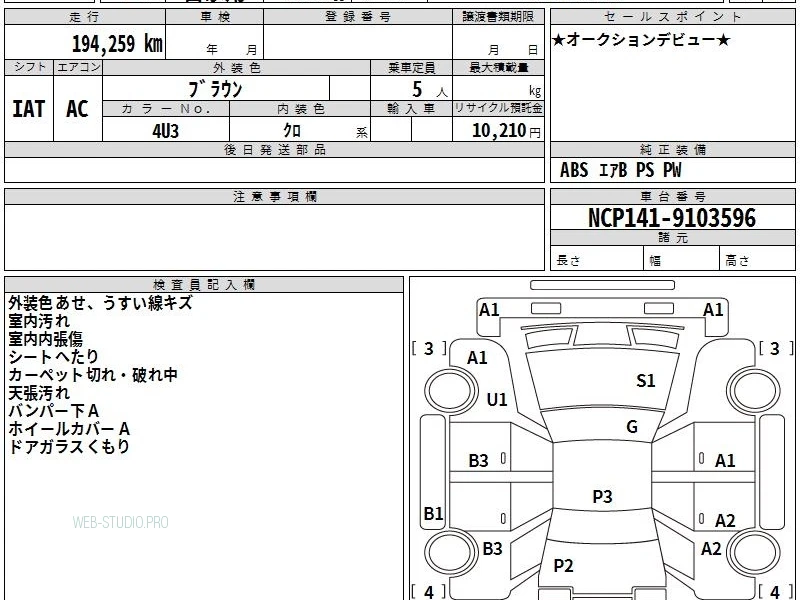
Task: Click the 外装色 header cell
Action: [x=237, y=67]
